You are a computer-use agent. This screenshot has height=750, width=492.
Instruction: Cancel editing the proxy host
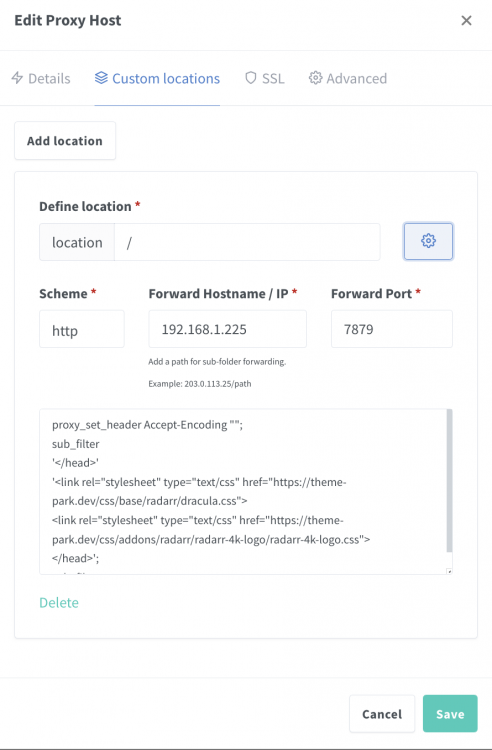point(382,714)
